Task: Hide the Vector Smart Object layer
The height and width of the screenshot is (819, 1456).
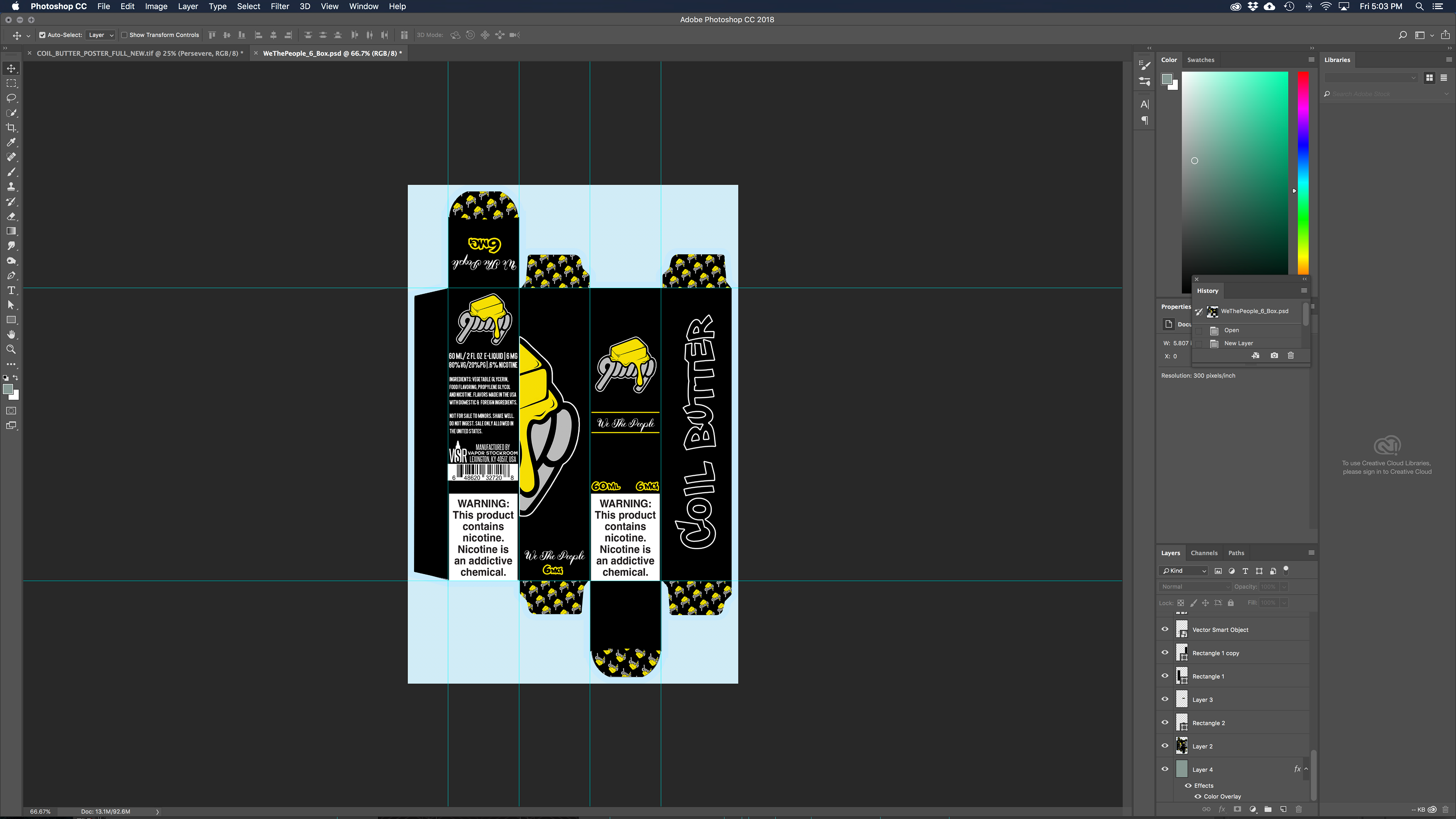Action: 1165,629
